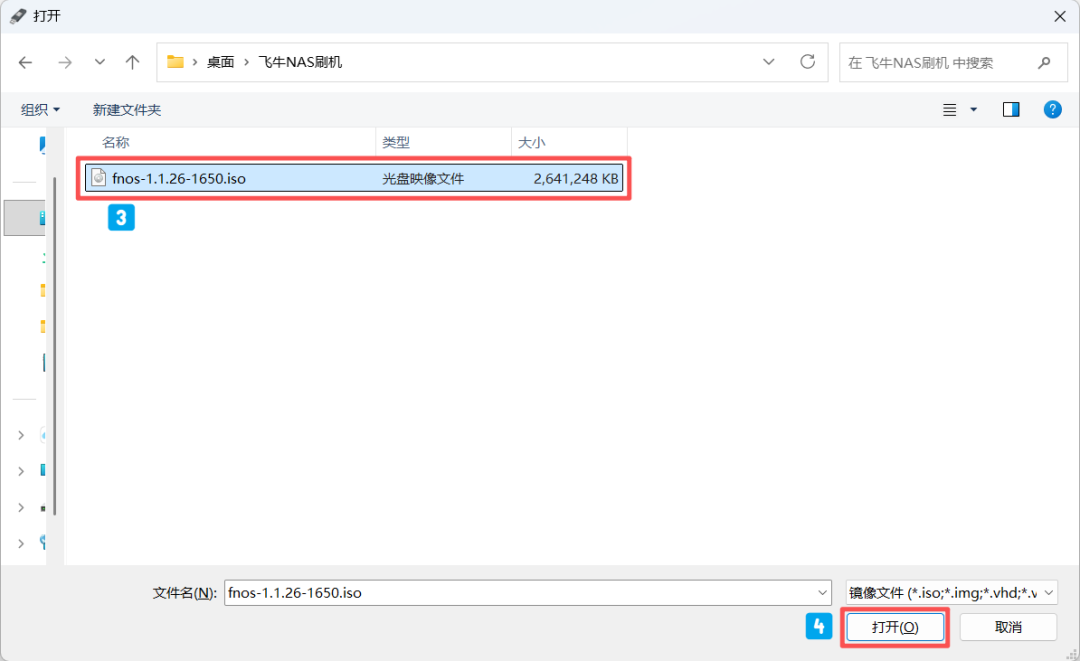The width and height of the screenshot is (1080, 661).
Task: Select the fnos-1.1.26-1650.iso file
Action: pyautogui.click(x=354, y=178)
